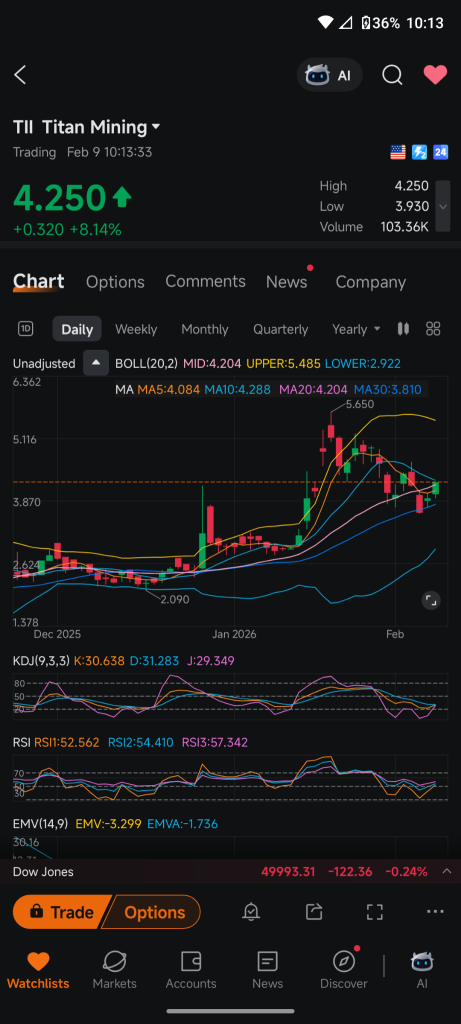The image size is (461, 1024).
Task: Switch to the Options tab
Action: pyautogui.click(x=115, y=282)
